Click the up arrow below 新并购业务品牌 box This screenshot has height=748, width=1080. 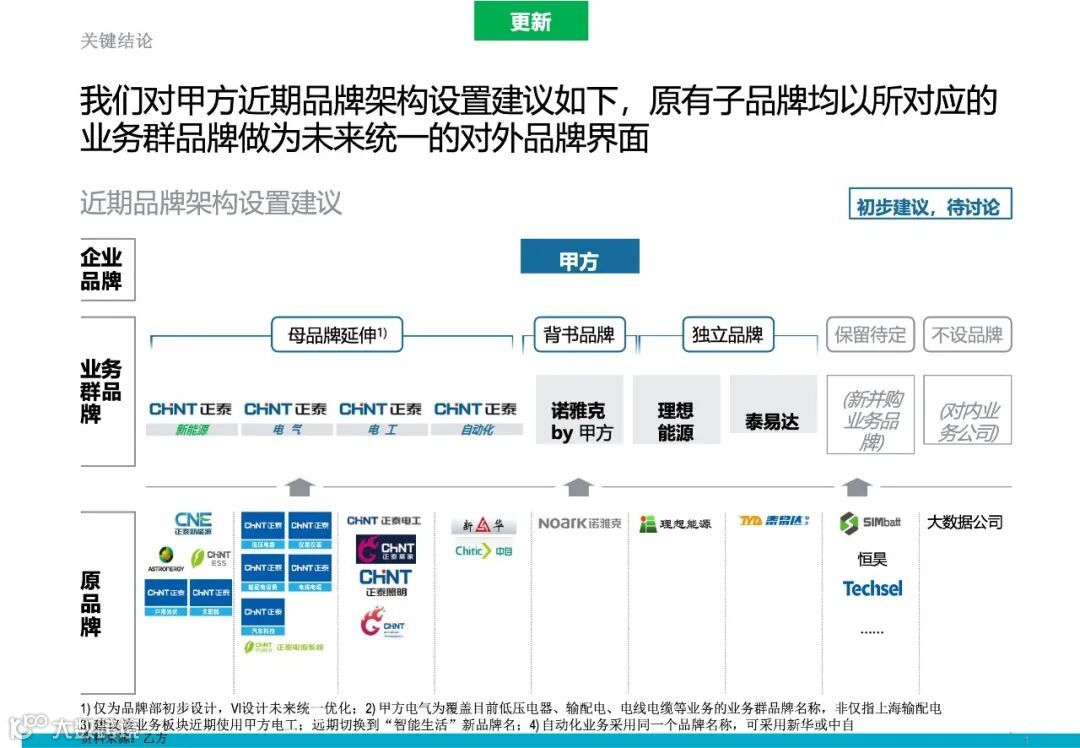tap(857, 487)
